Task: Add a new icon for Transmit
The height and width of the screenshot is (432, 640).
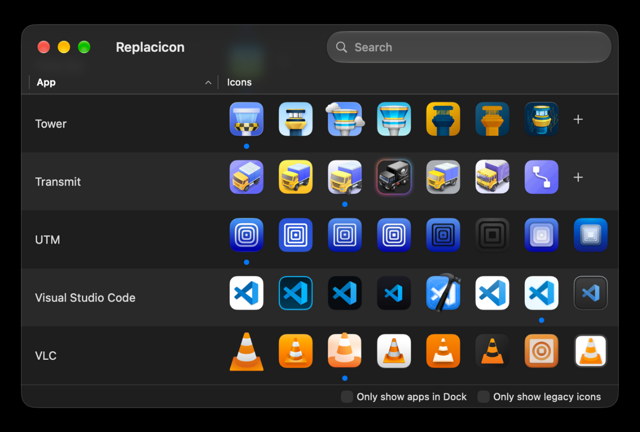Action: coord(578,177)
